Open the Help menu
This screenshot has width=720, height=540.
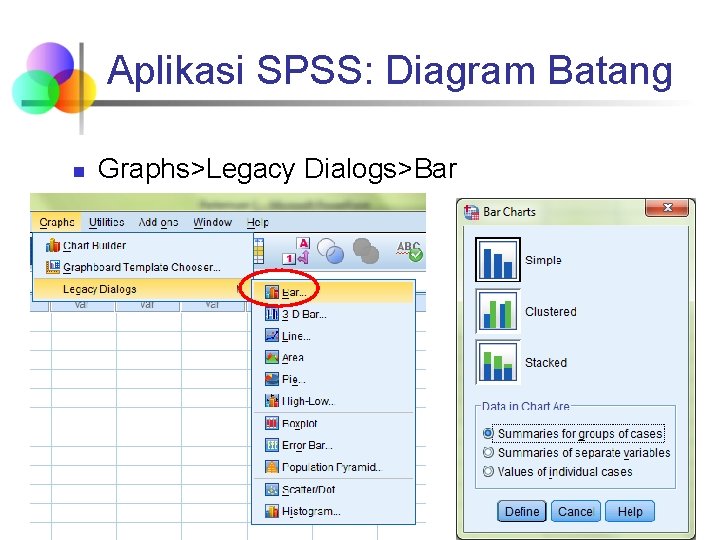pyautogui.click(x=258, y=222)
